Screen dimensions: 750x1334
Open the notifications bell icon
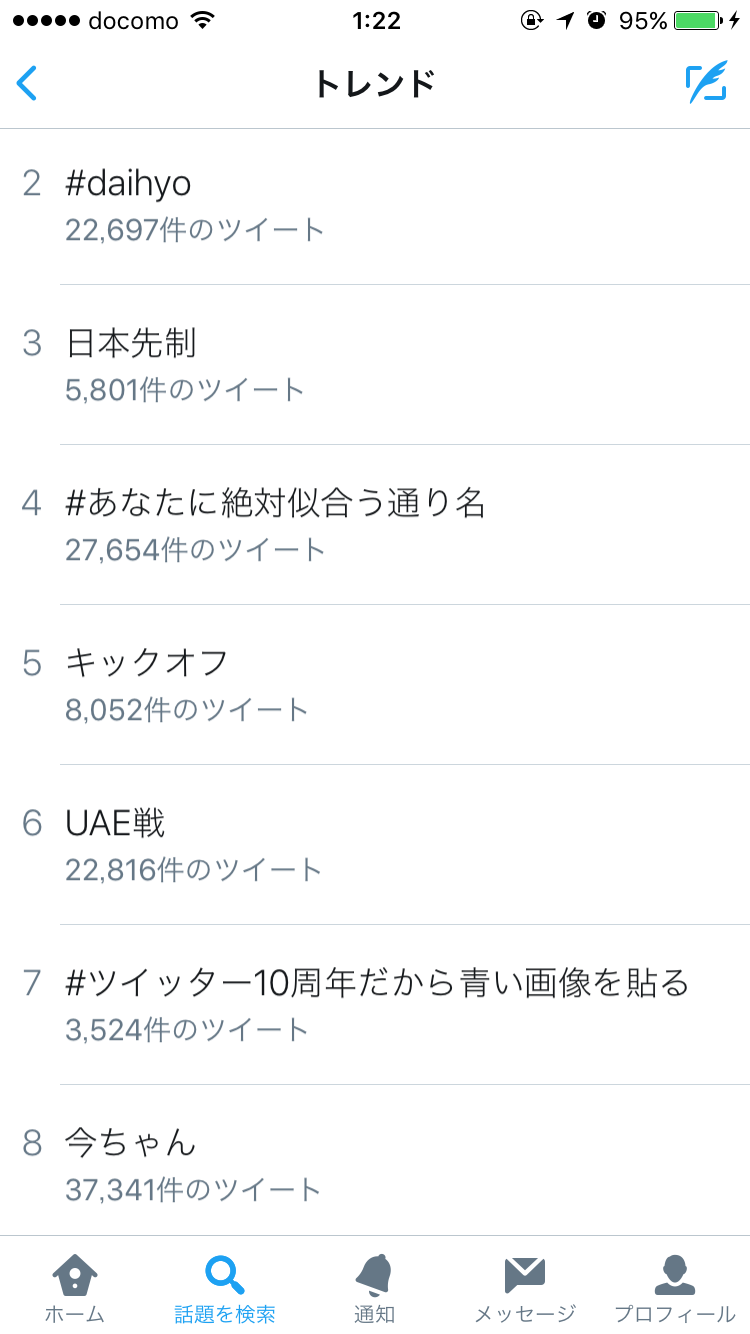[x=374, y=1274]
